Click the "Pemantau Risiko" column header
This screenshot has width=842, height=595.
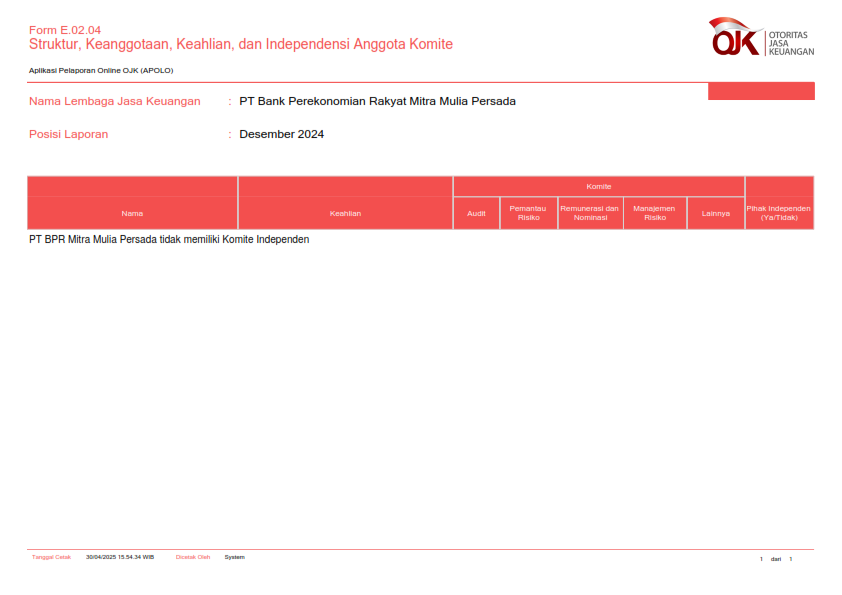tap(528, 213)
